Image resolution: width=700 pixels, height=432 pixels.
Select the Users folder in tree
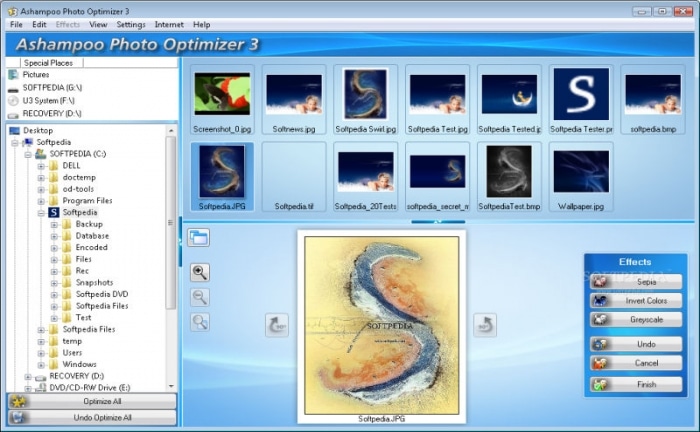(x=72, y=353)
